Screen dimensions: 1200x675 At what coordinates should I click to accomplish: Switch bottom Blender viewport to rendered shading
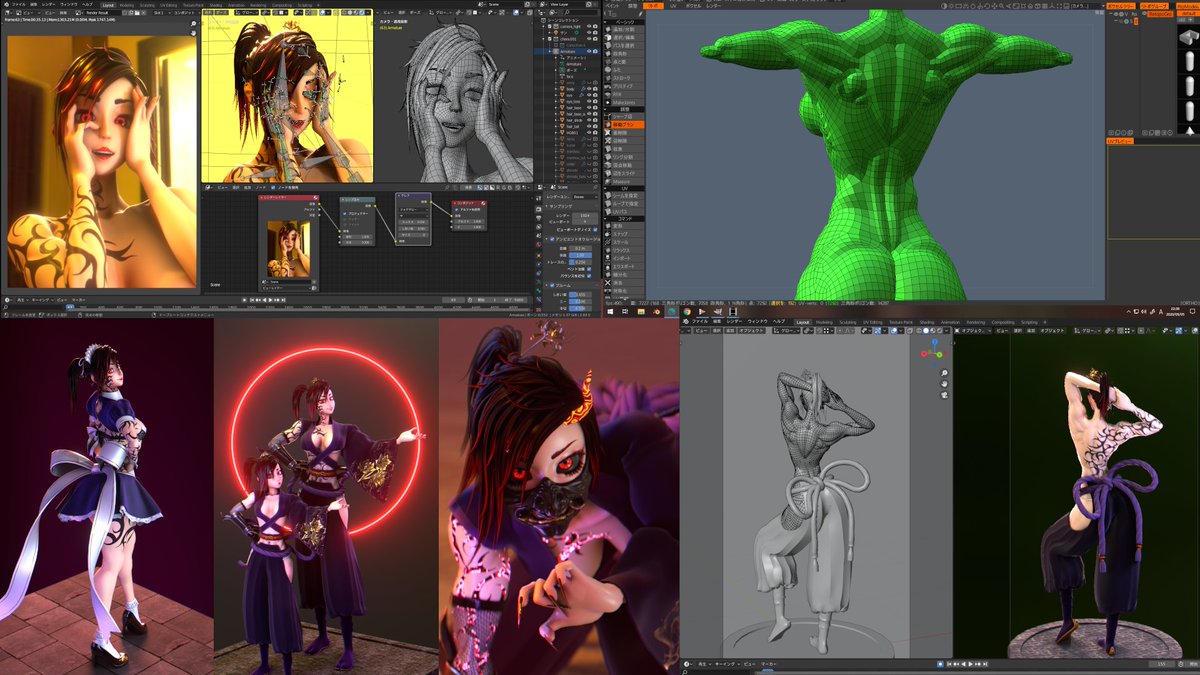point(940,331)
